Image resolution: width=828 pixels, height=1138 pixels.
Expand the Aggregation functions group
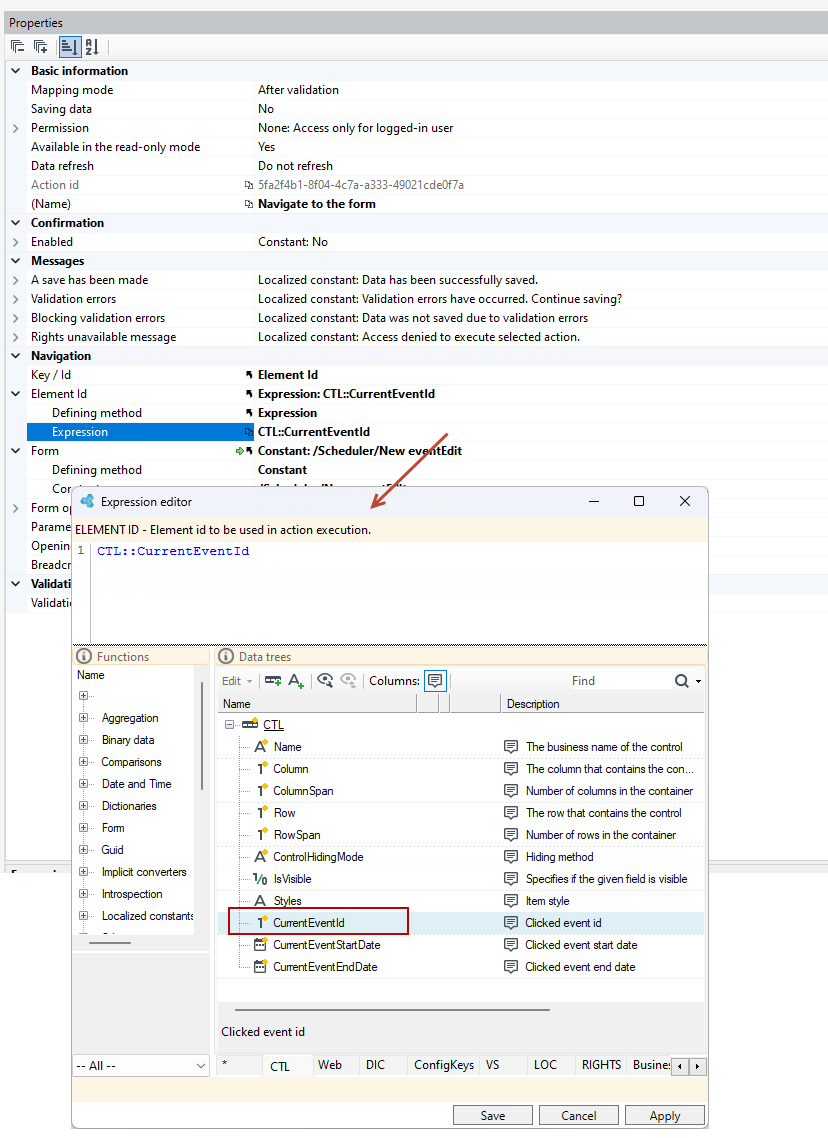pos(83,718)
